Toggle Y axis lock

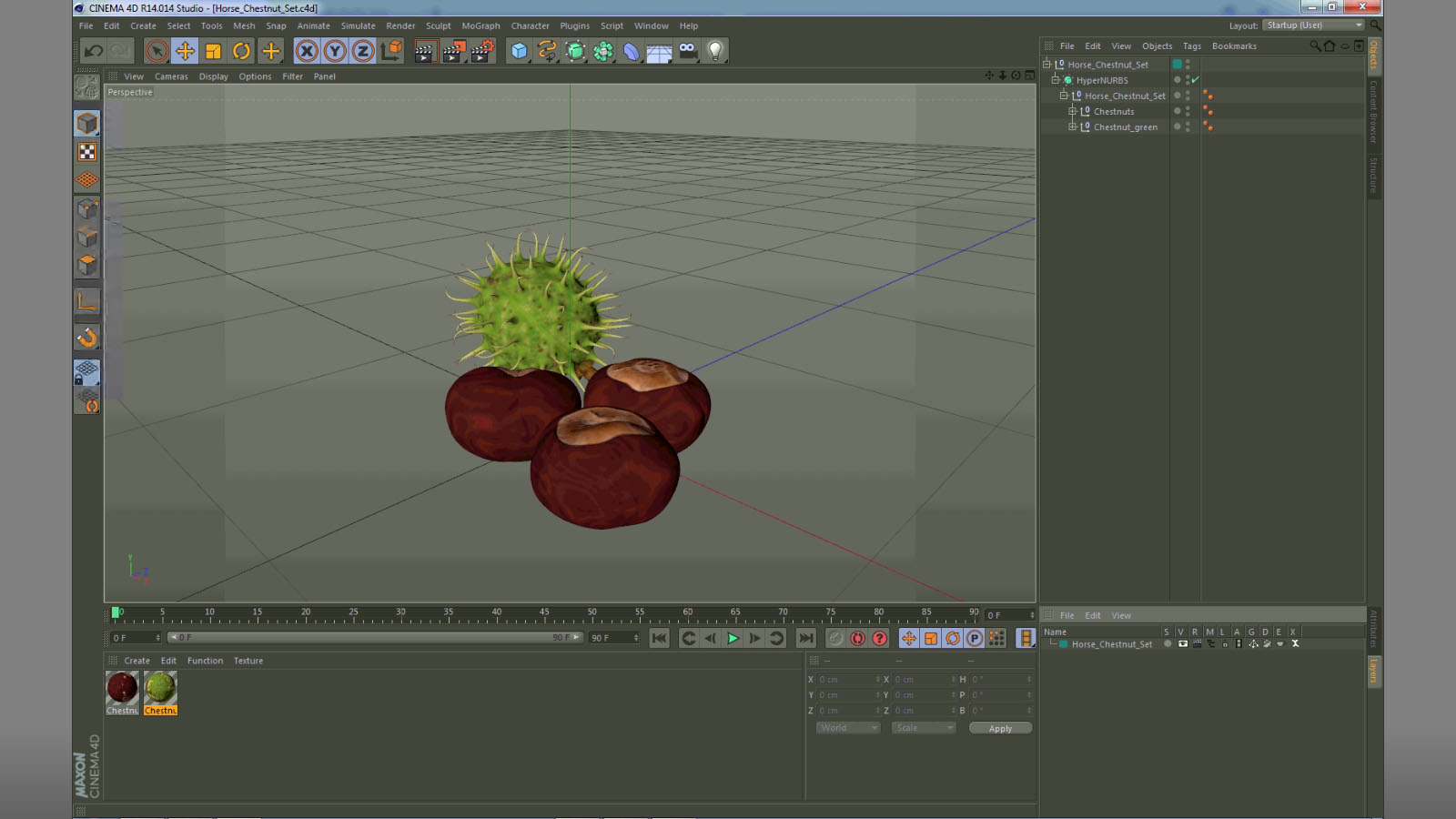click(x=335, y=51)
